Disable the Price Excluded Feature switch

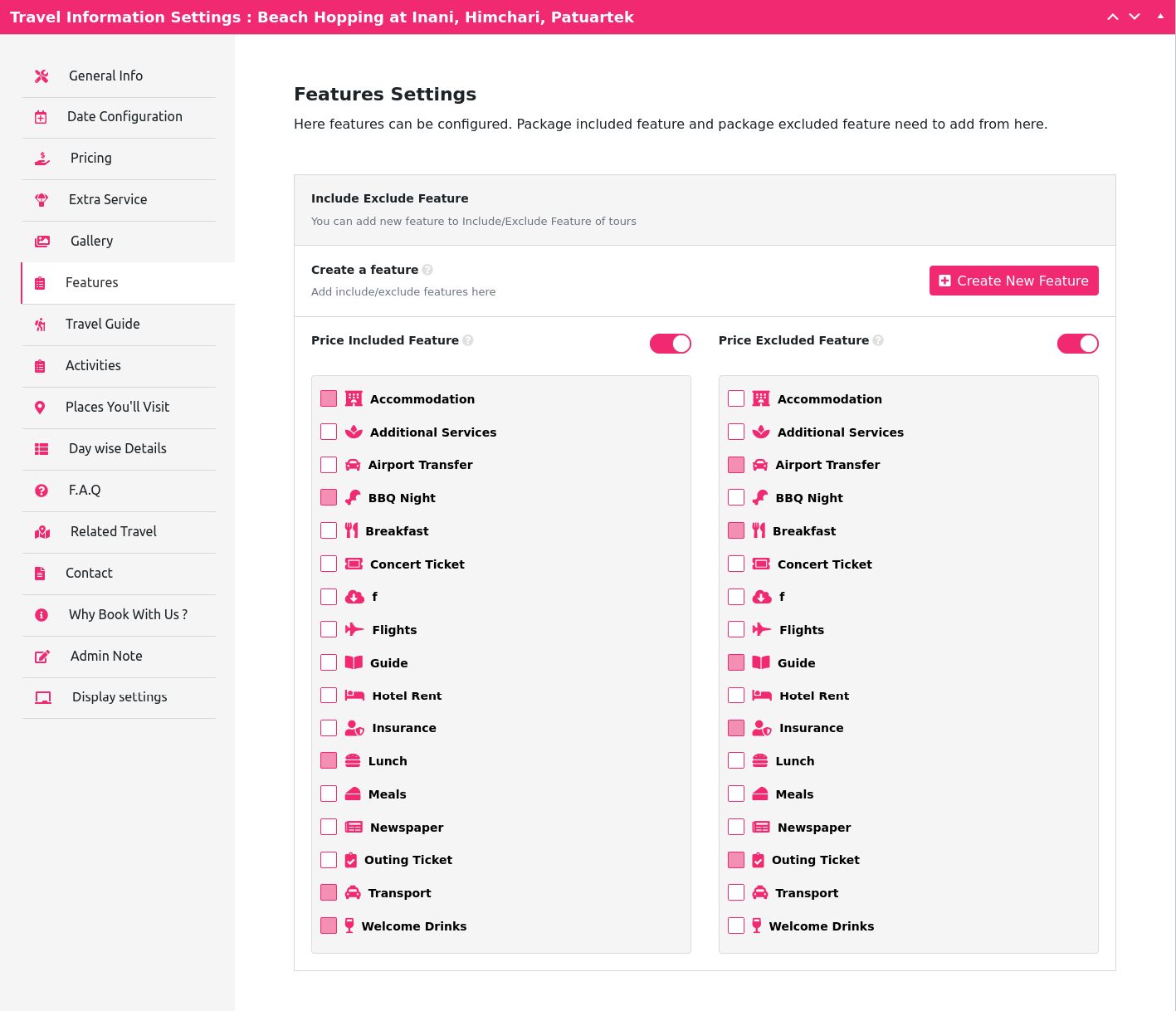coord(1078,344)
